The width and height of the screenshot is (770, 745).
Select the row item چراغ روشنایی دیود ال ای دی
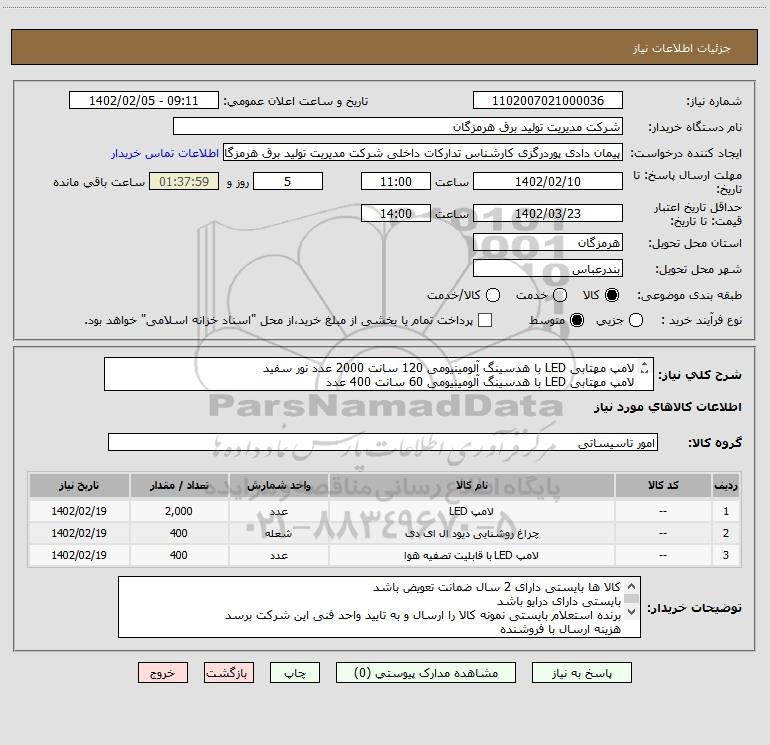[471, 533]
